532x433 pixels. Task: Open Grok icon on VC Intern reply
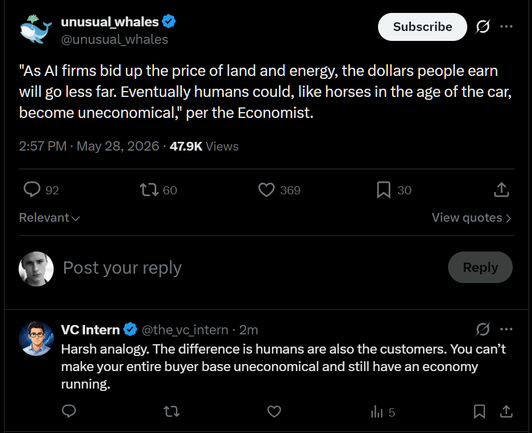coord(482,329)
